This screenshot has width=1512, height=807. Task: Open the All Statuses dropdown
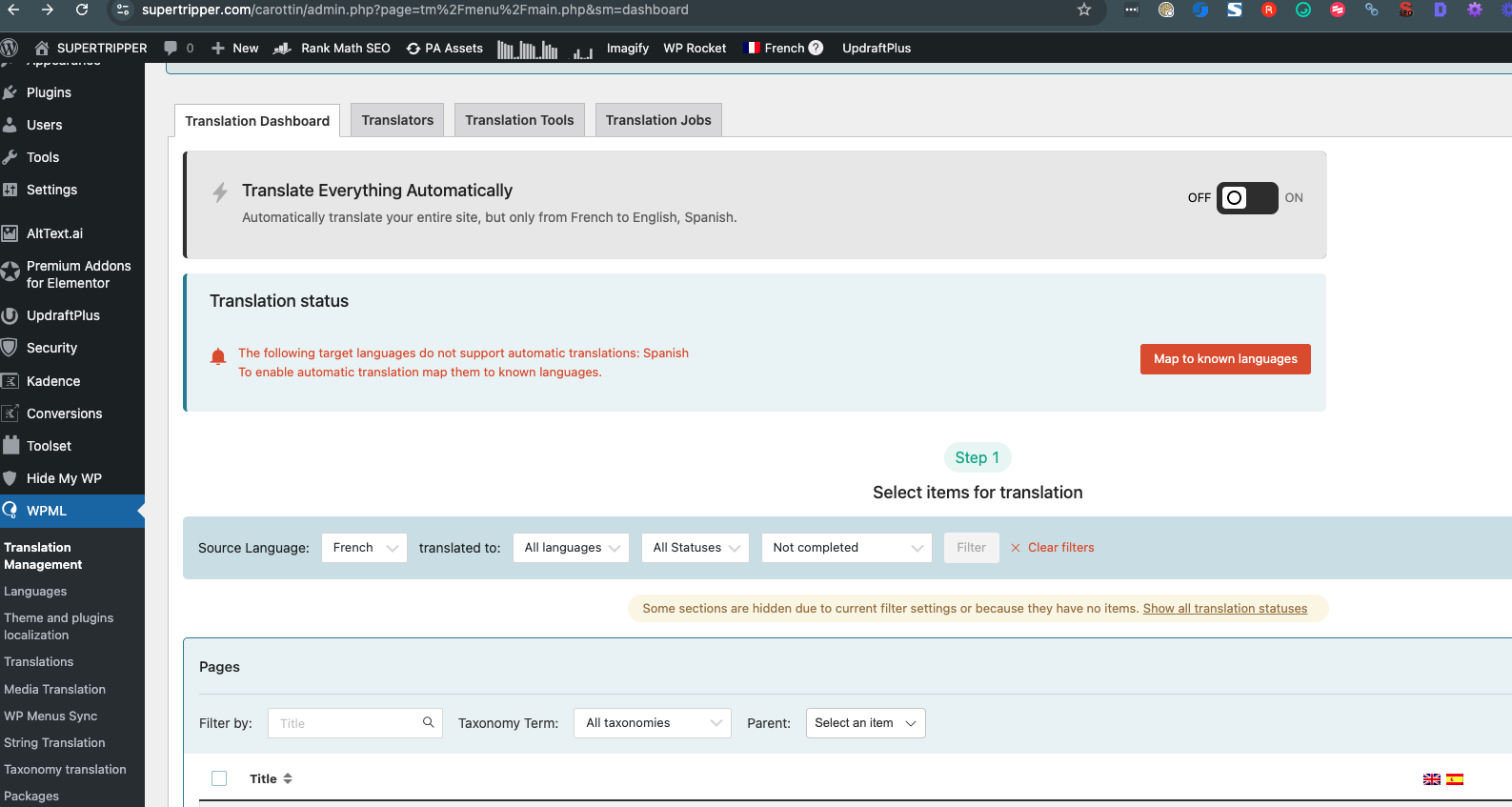click(696, 548)
